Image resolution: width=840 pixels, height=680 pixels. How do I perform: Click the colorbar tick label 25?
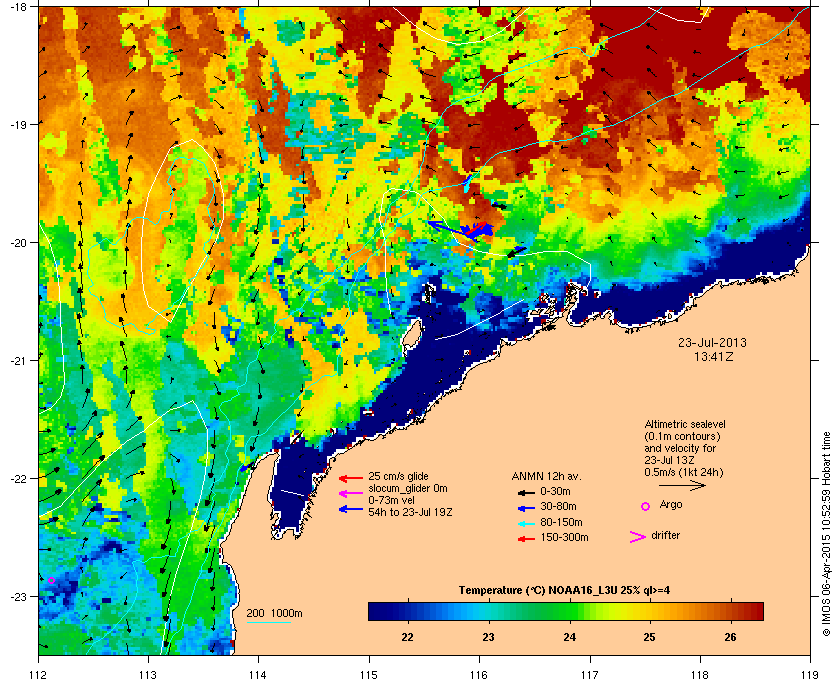(649, 637)
